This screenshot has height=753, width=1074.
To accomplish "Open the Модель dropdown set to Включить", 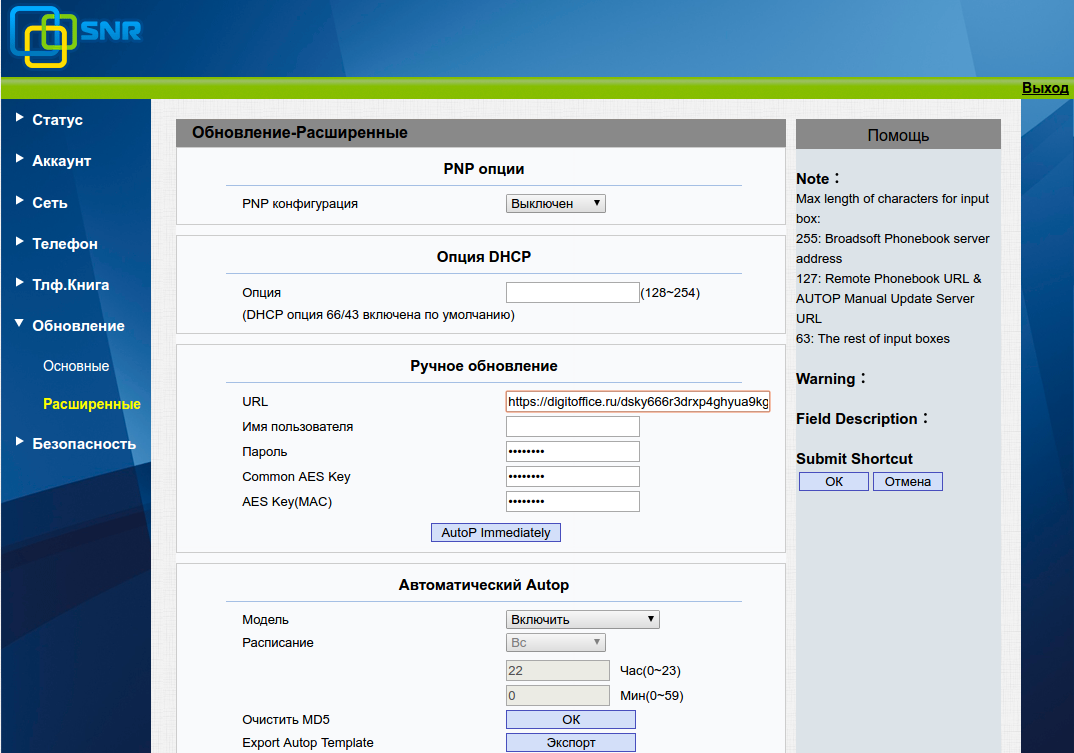I will pyautogui.click(x=583, y=619).
